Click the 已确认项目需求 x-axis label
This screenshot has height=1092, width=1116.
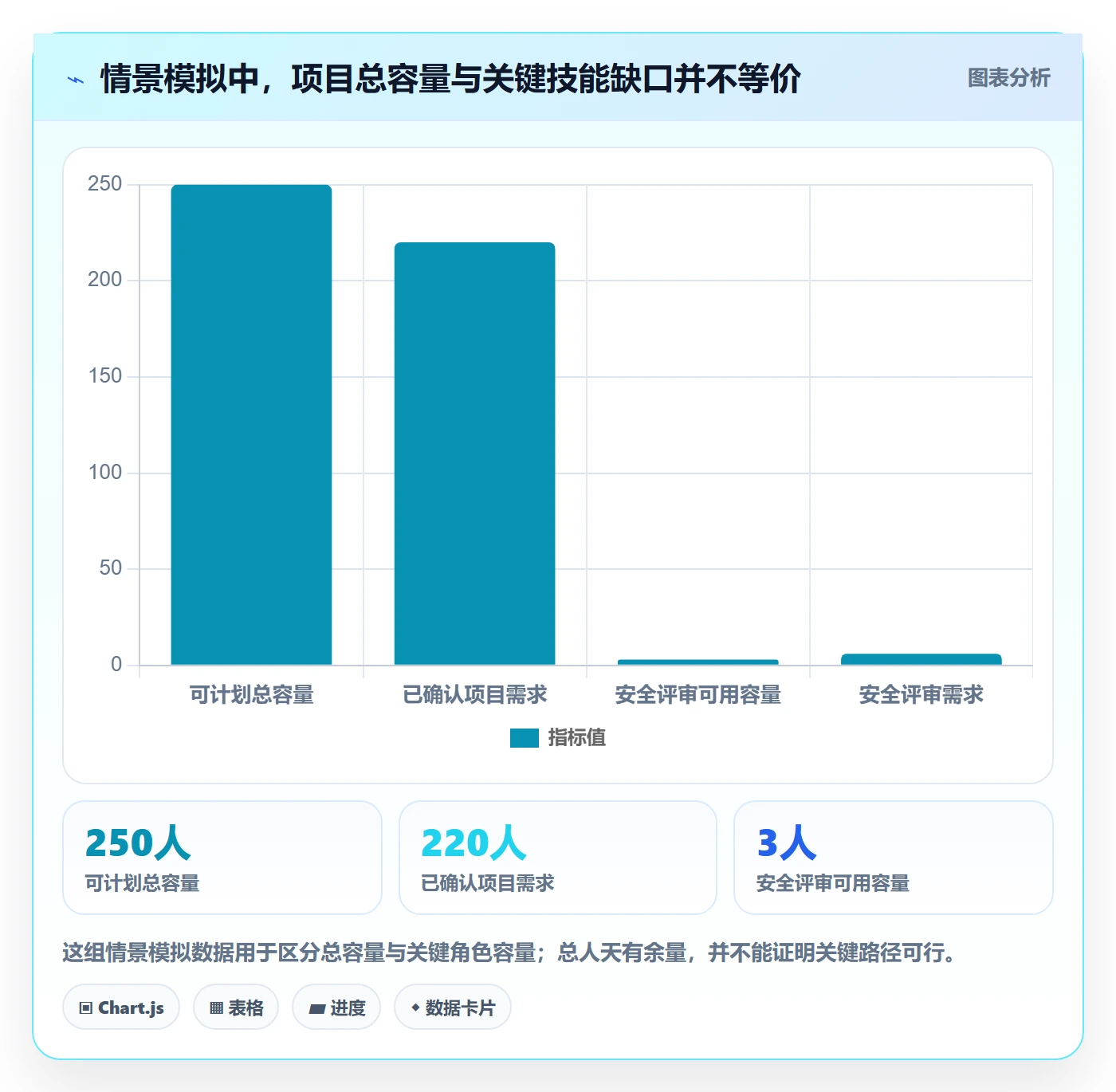click(x=474, y=695)
